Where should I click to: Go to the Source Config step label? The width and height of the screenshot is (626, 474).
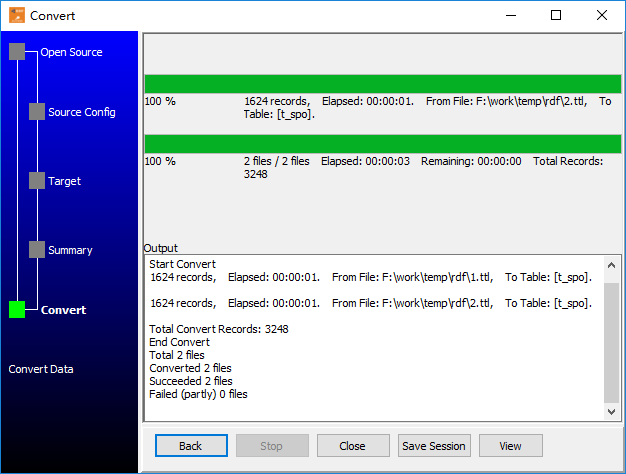point(82,112)
